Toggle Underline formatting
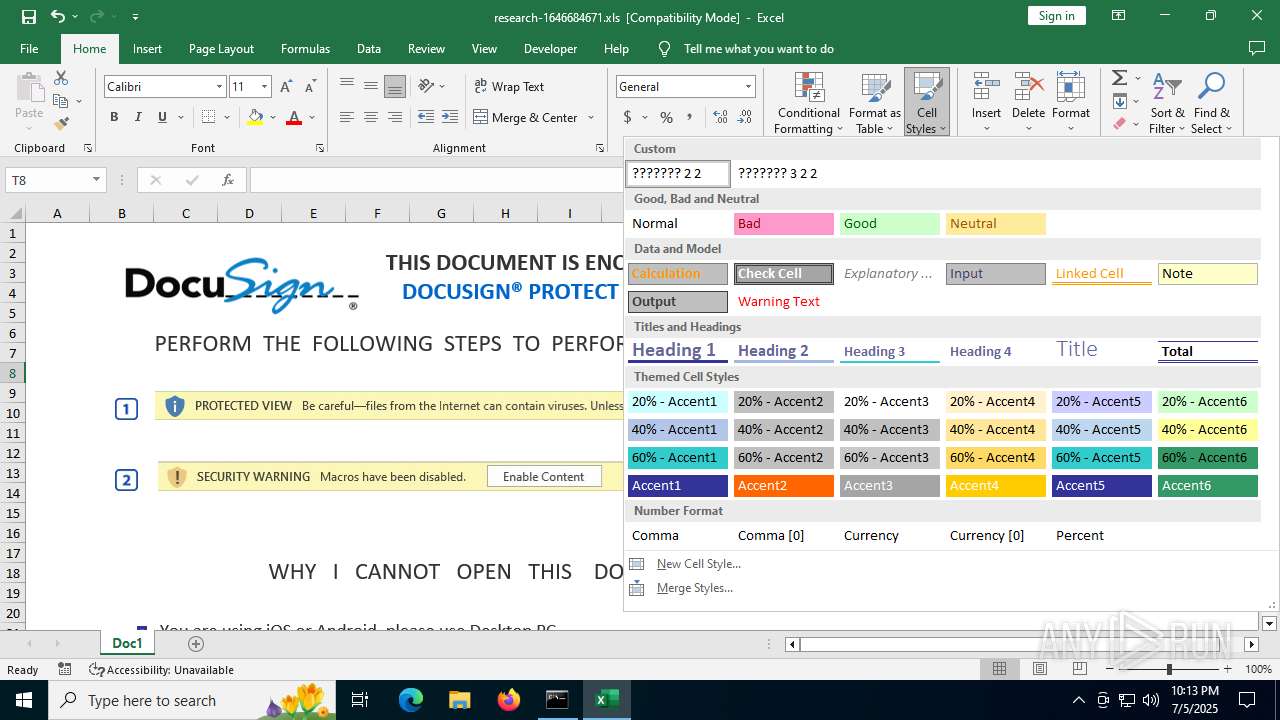 tap(162, 118)
